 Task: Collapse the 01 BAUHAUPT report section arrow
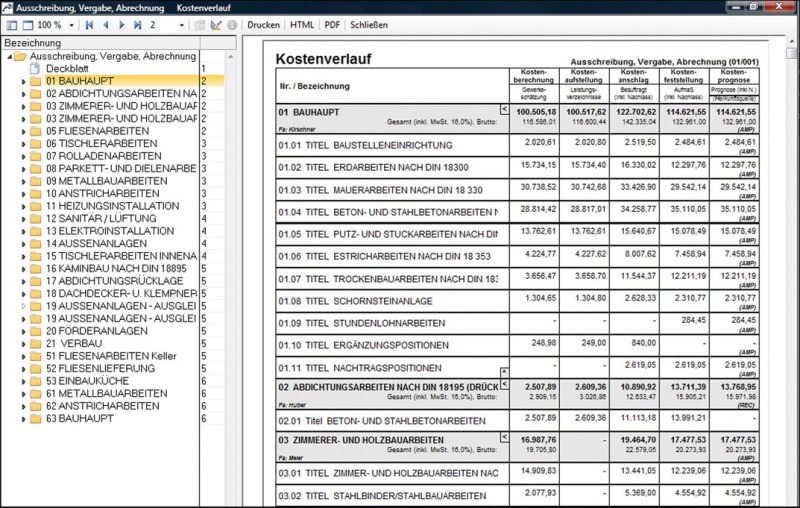tap(504, 109)
